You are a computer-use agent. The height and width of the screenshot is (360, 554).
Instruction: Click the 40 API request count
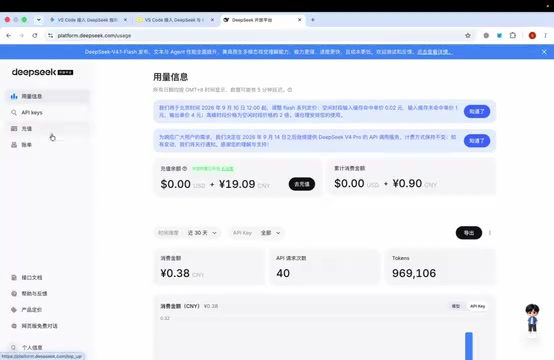coord(283,273)
